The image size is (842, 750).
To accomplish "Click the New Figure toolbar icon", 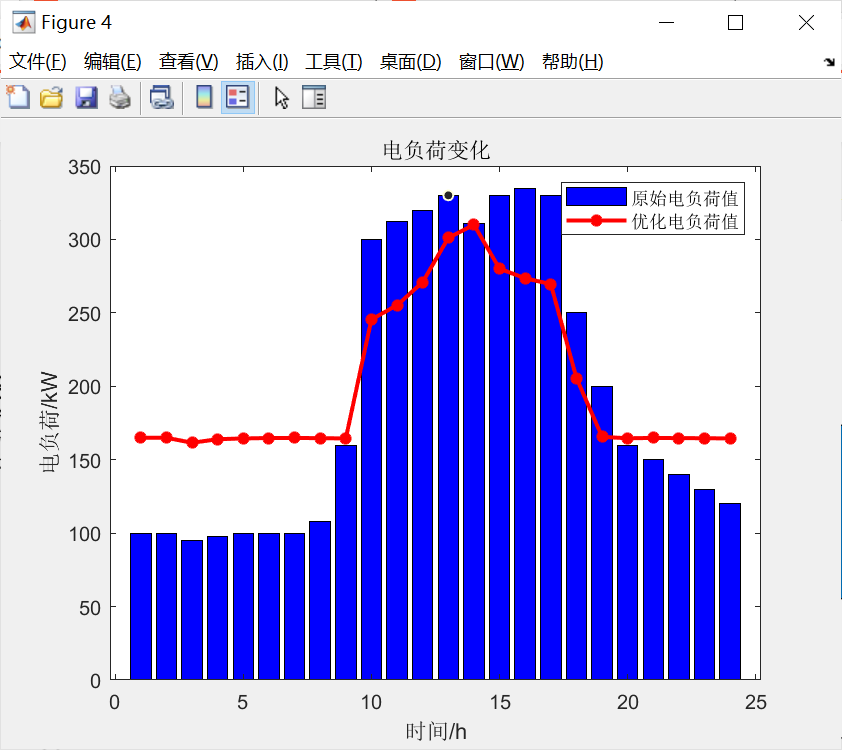I will (x=18, y=97).
